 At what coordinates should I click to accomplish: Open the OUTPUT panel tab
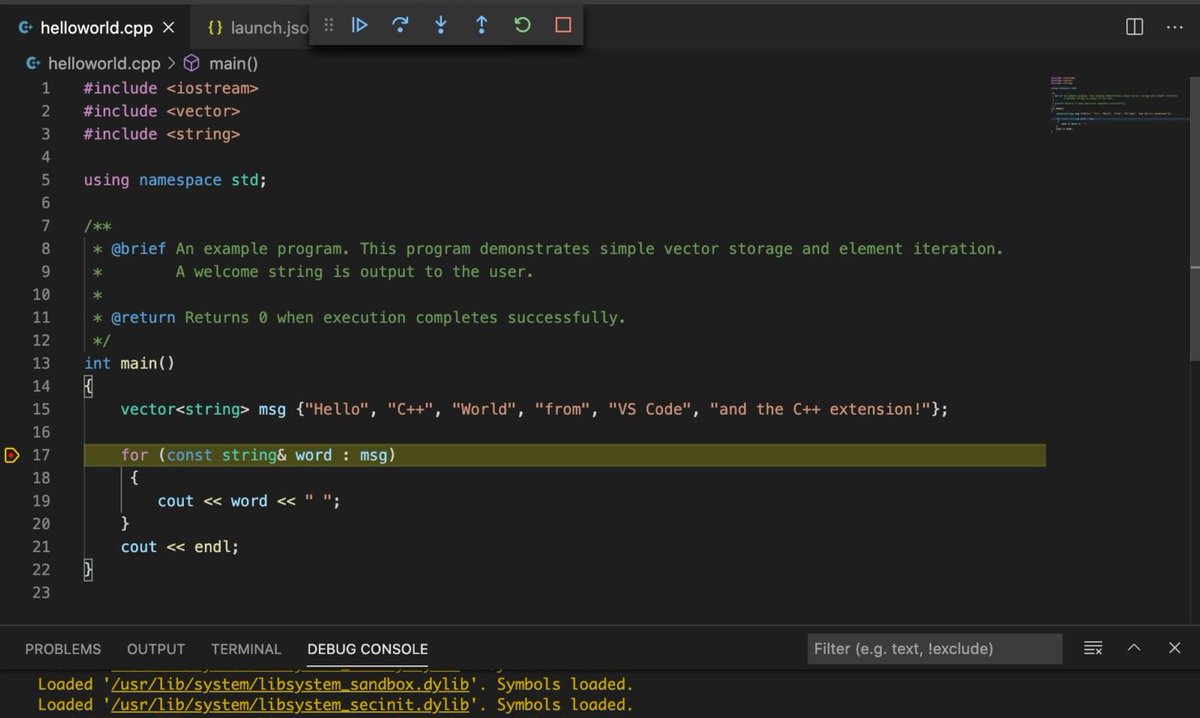point(156,649)
